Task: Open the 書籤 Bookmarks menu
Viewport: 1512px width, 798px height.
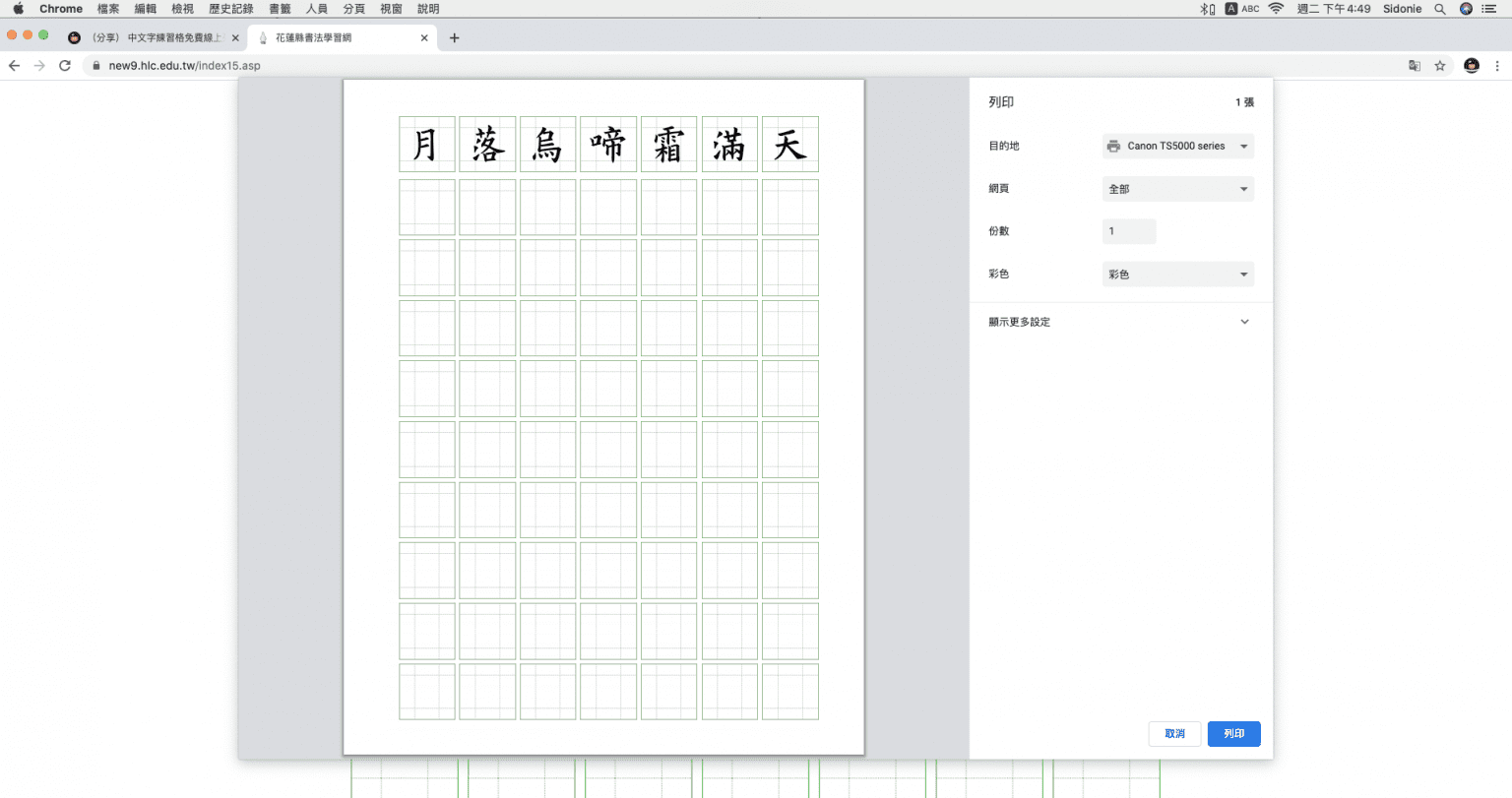Action: pyautogui.click(x=281, y=9)
